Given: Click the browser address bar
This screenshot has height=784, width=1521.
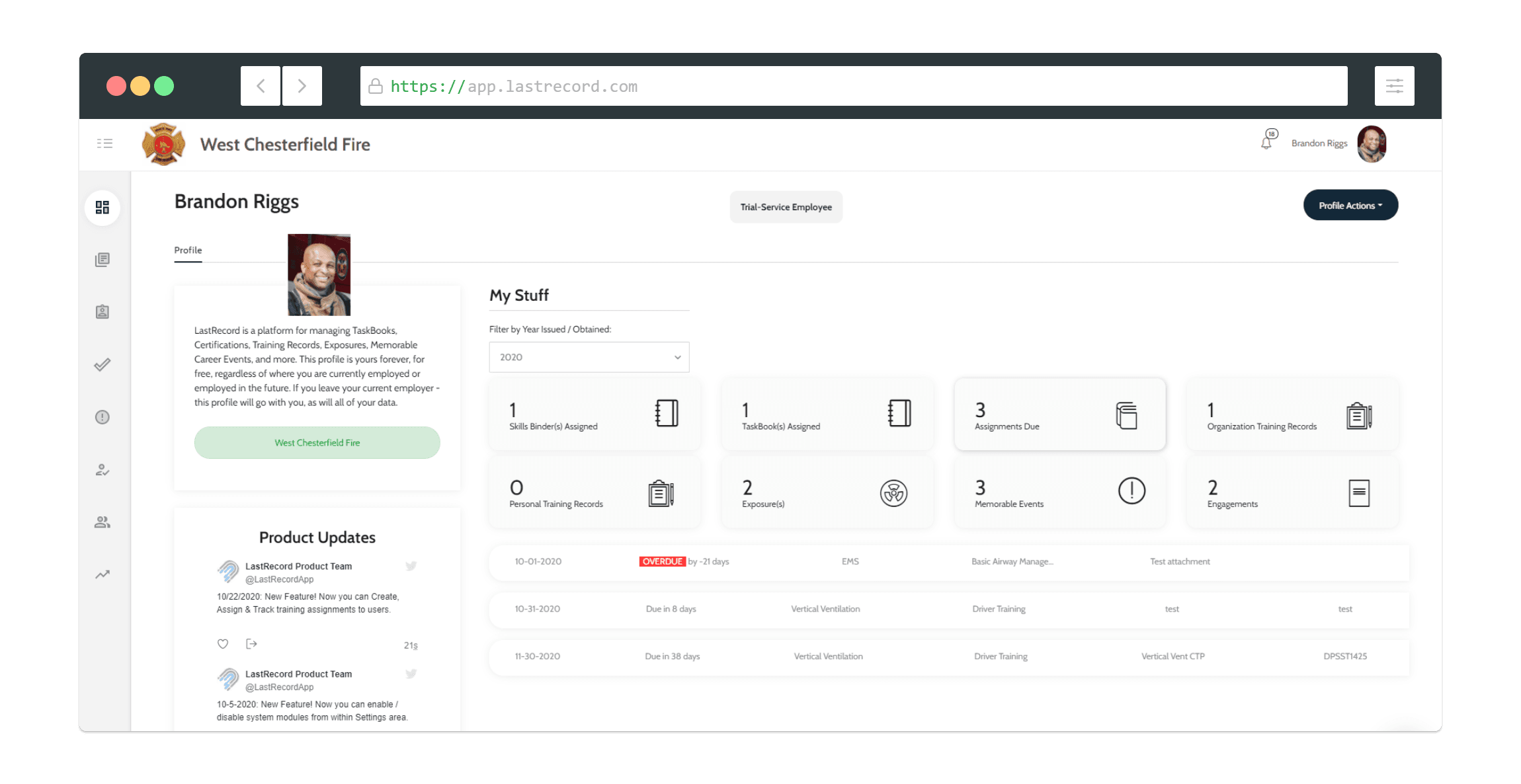Looking at the screenshot, I should click(853, 86).
